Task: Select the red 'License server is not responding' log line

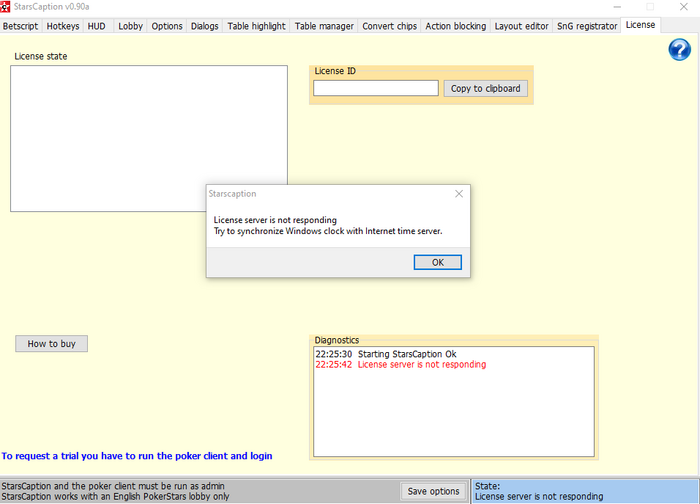Action: [400, 364]
